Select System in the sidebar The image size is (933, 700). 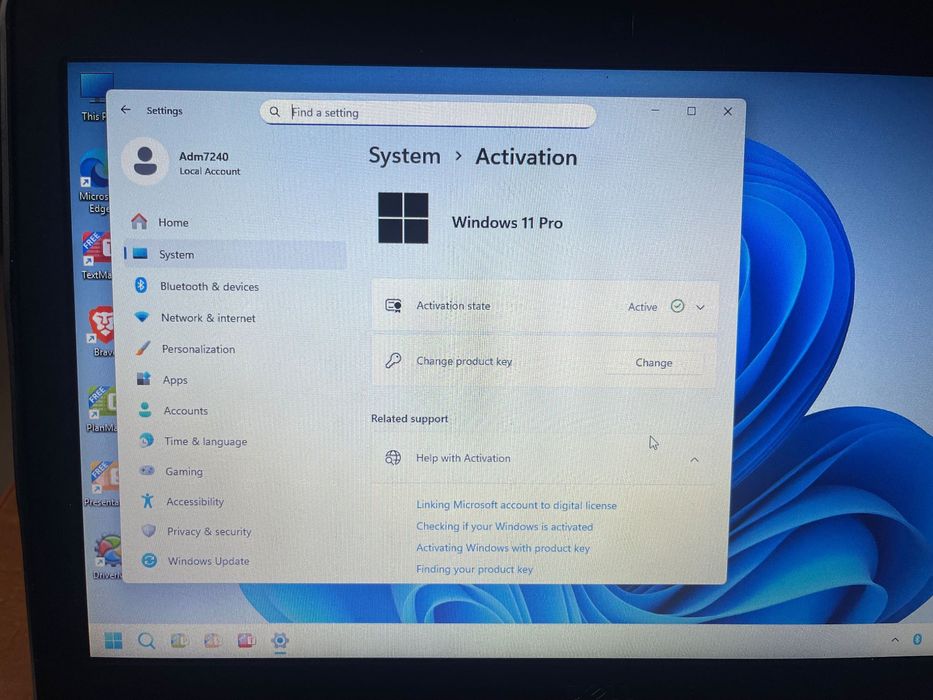click(235, 254)
